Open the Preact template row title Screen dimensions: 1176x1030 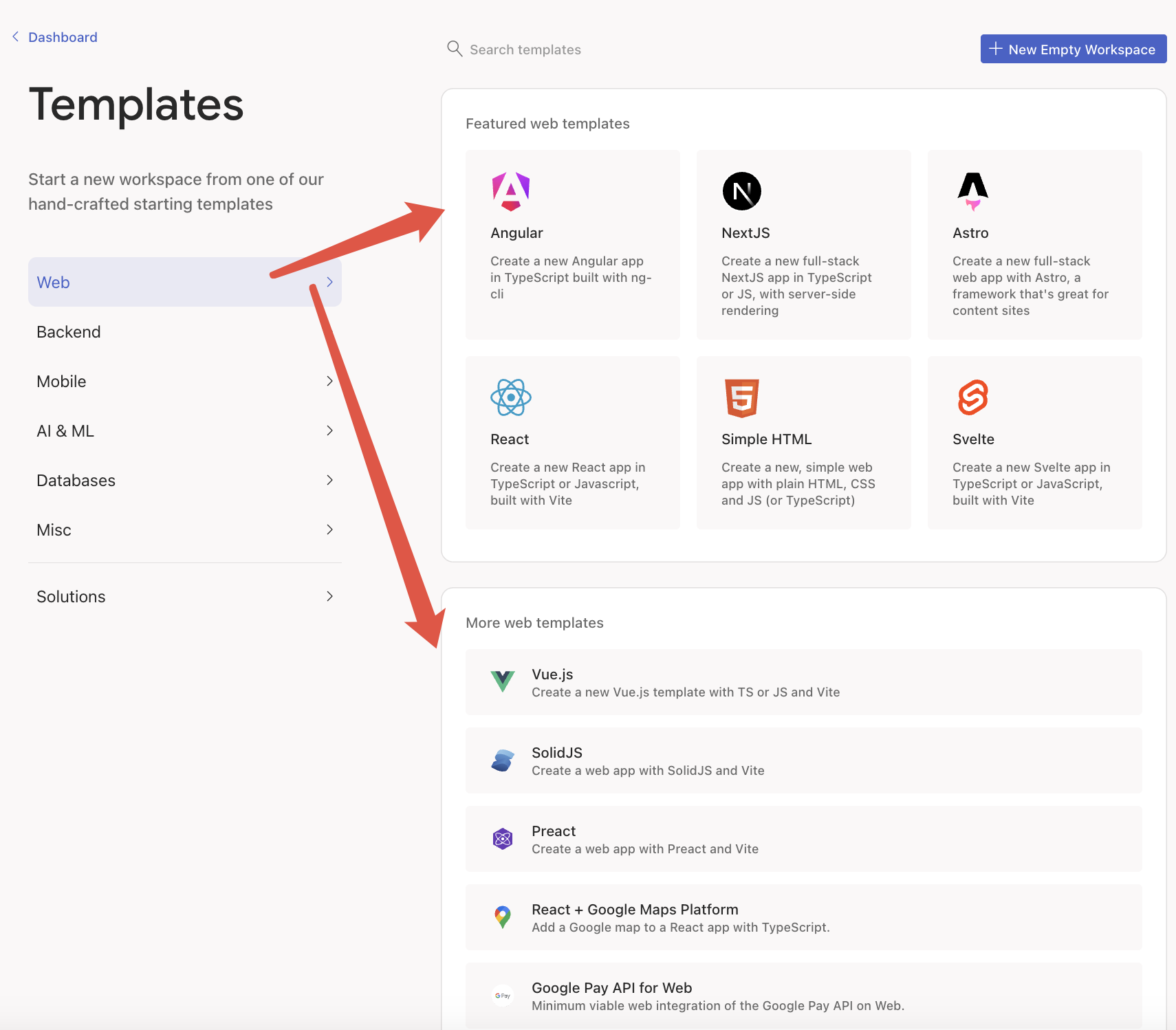tap(554, 831)
